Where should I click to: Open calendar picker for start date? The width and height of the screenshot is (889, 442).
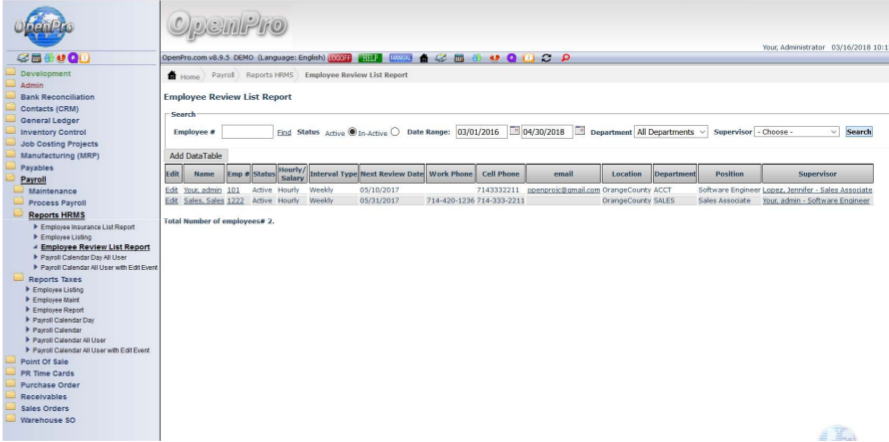pyautogui.click(x=515, y=131)
